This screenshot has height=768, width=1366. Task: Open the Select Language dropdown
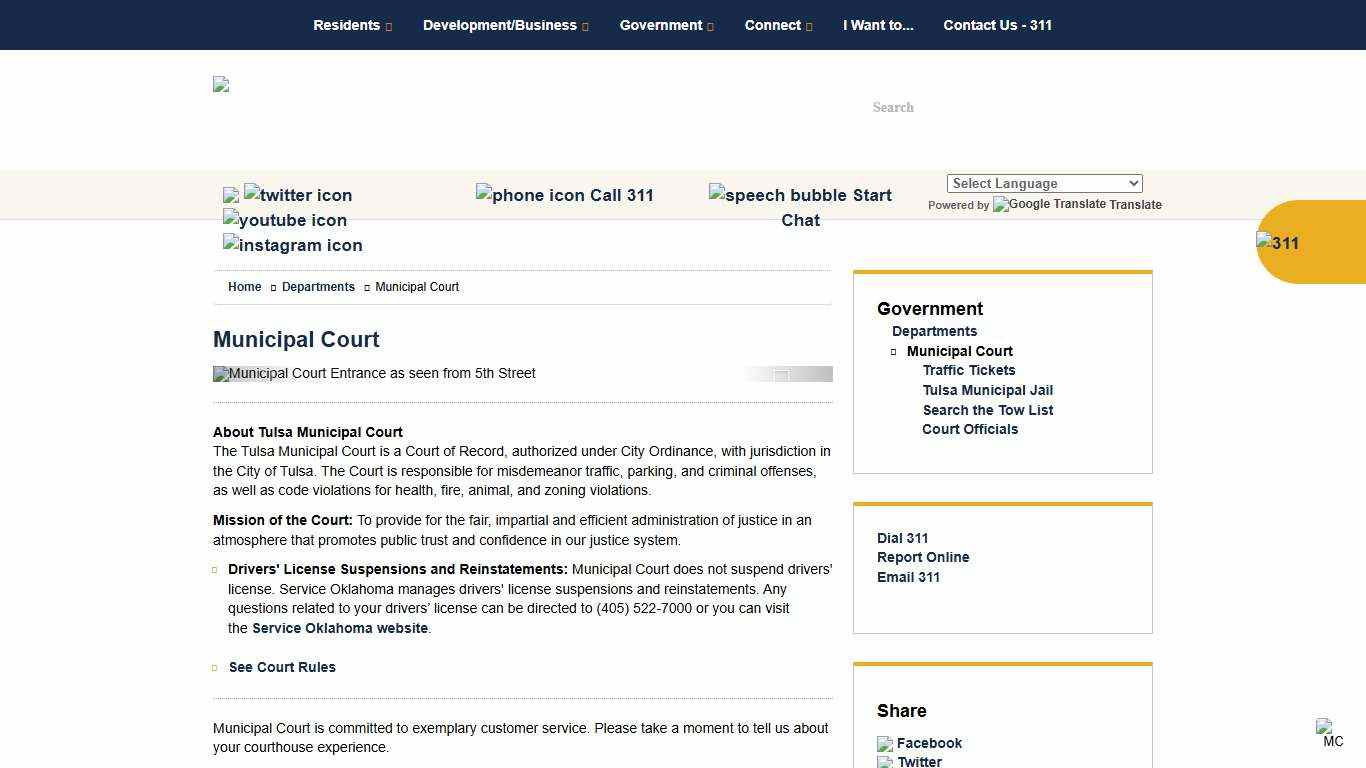click(1044, 183)
